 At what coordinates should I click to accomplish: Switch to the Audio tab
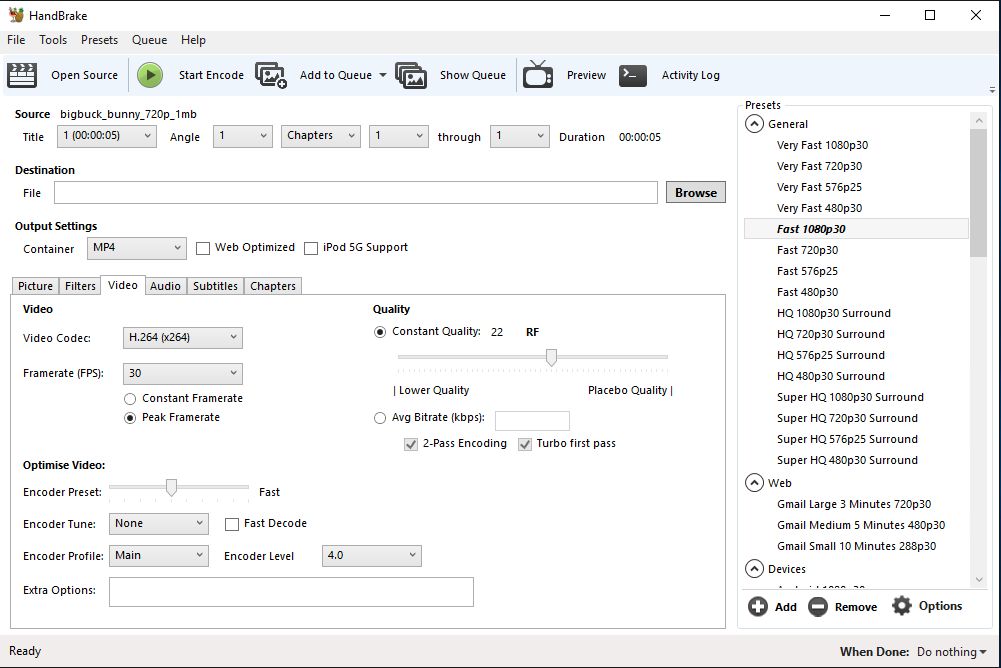coord(165,286)
